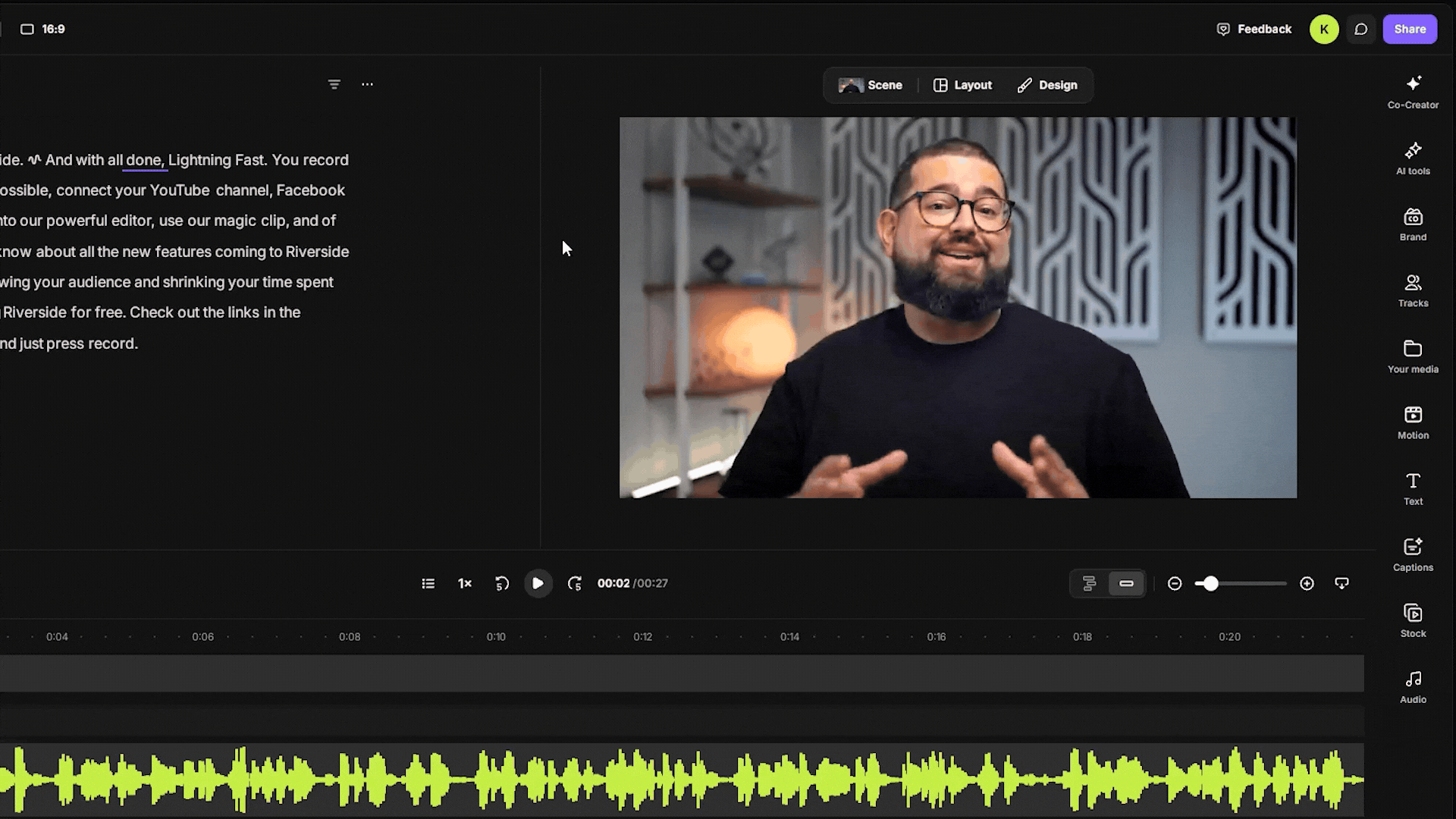Open the Motion panel
The height and width of the screenshot is (819, 1456).
1413,422
